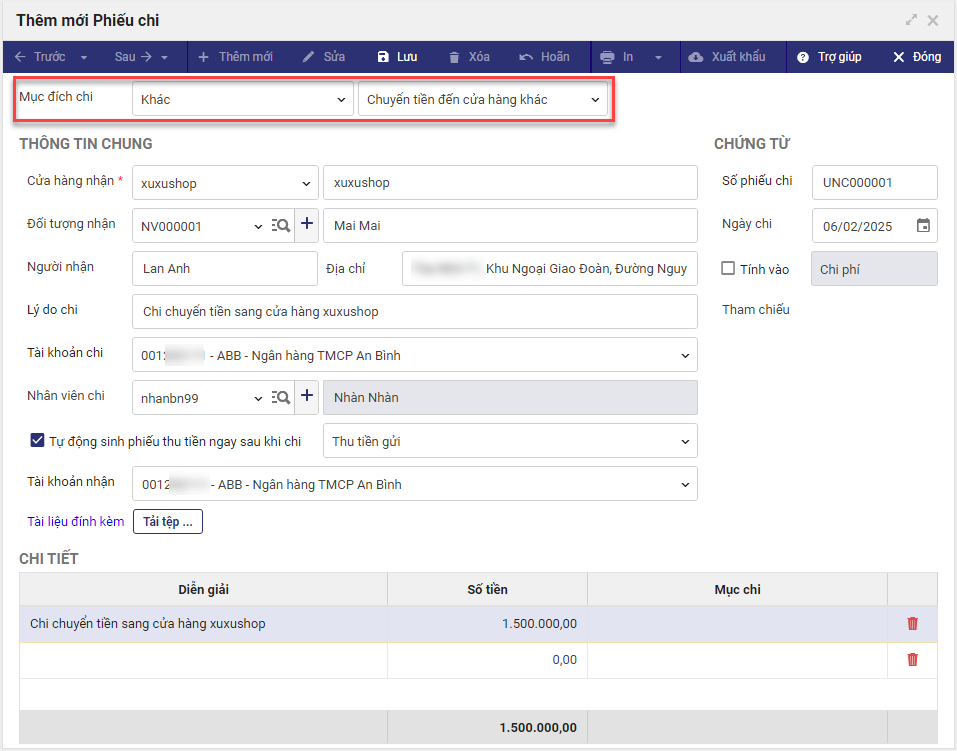
Task: Delete the first detail row with trash icon
Action: (x=912, y=624)
